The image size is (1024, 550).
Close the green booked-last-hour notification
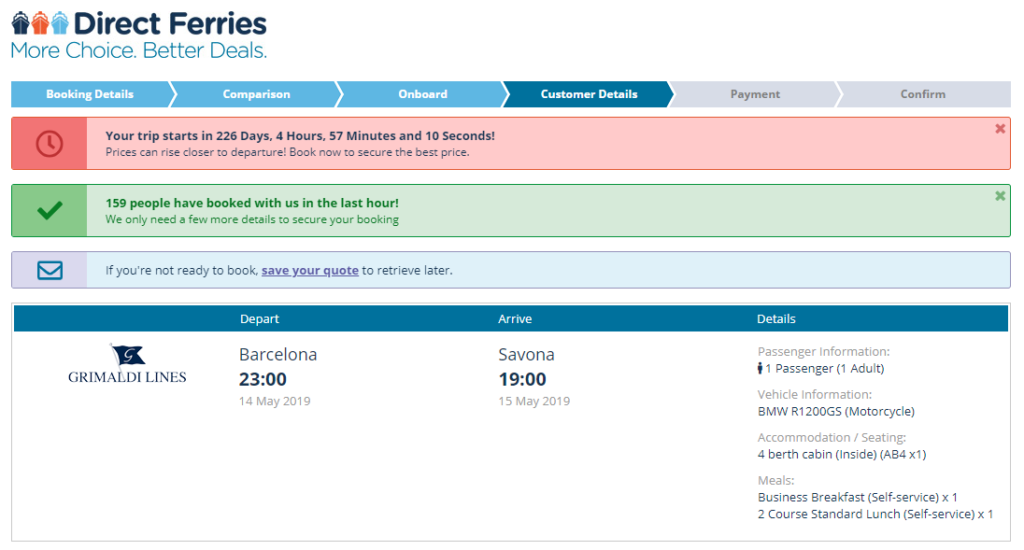pyautogui.click(x=1000, y=196)
